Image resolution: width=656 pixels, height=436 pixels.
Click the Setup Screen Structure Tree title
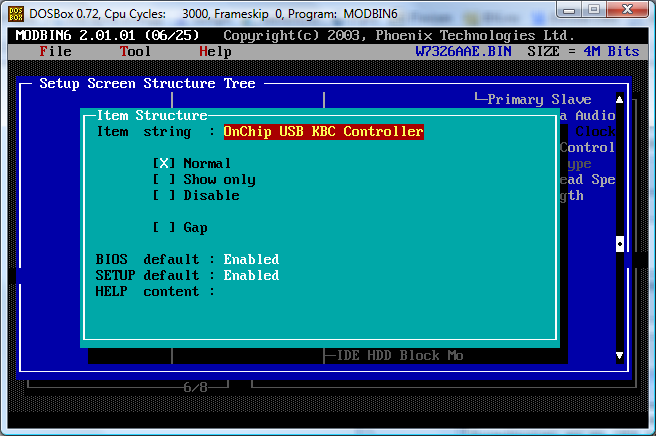147,83
